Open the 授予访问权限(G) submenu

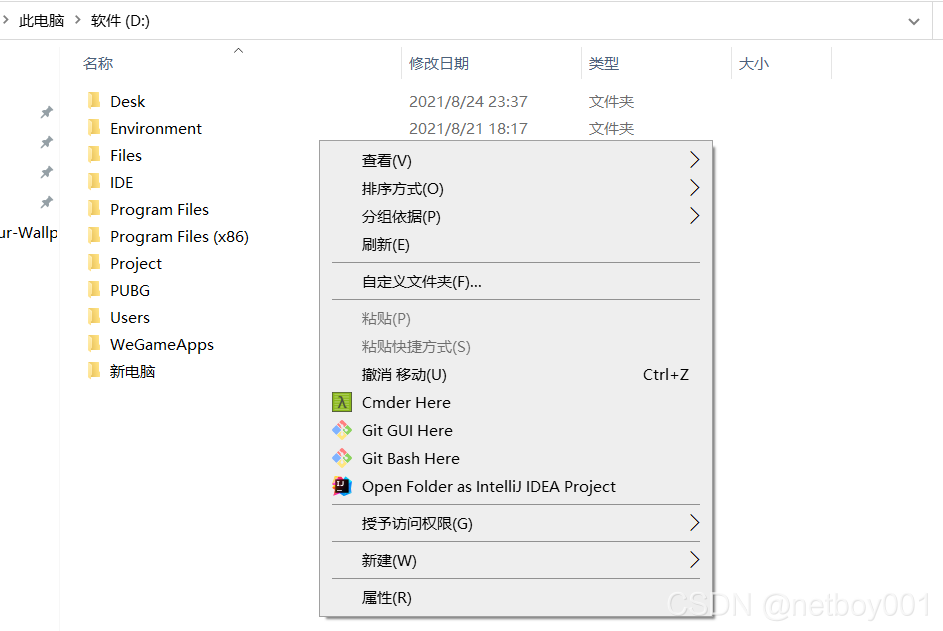516,523
